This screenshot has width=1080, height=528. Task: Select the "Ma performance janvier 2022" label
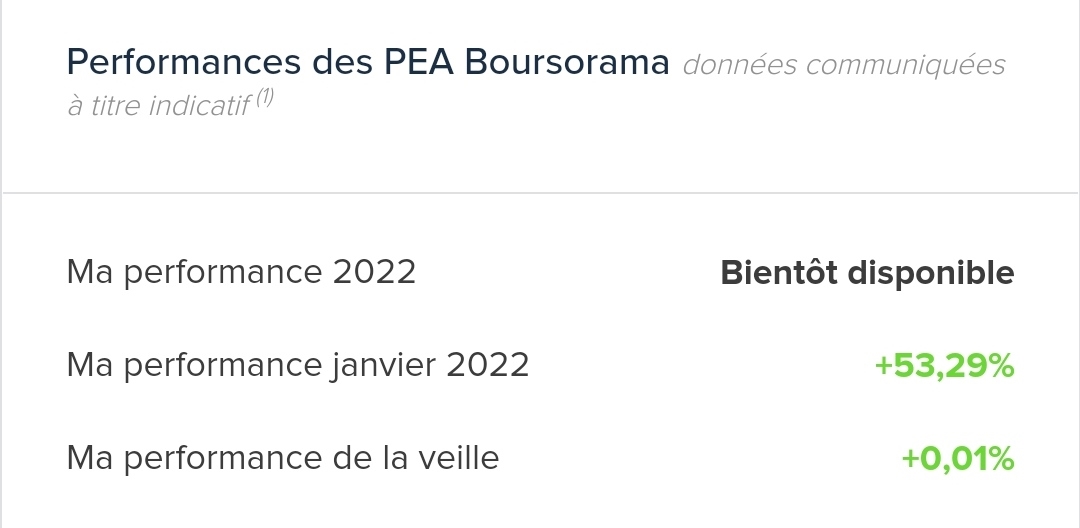coord(297,365)
